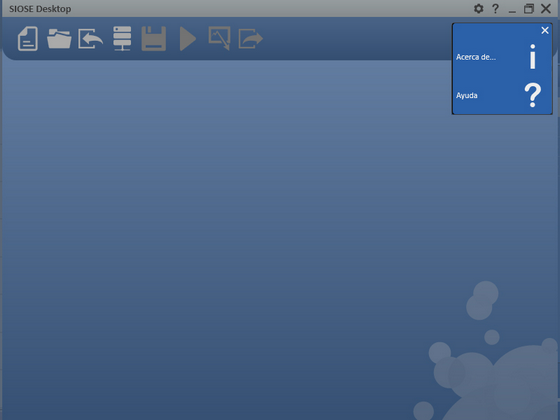Close the Acerca de / Ayuda popup panel
The height and width of the screenshot is (420, 560).
point(545,30)
